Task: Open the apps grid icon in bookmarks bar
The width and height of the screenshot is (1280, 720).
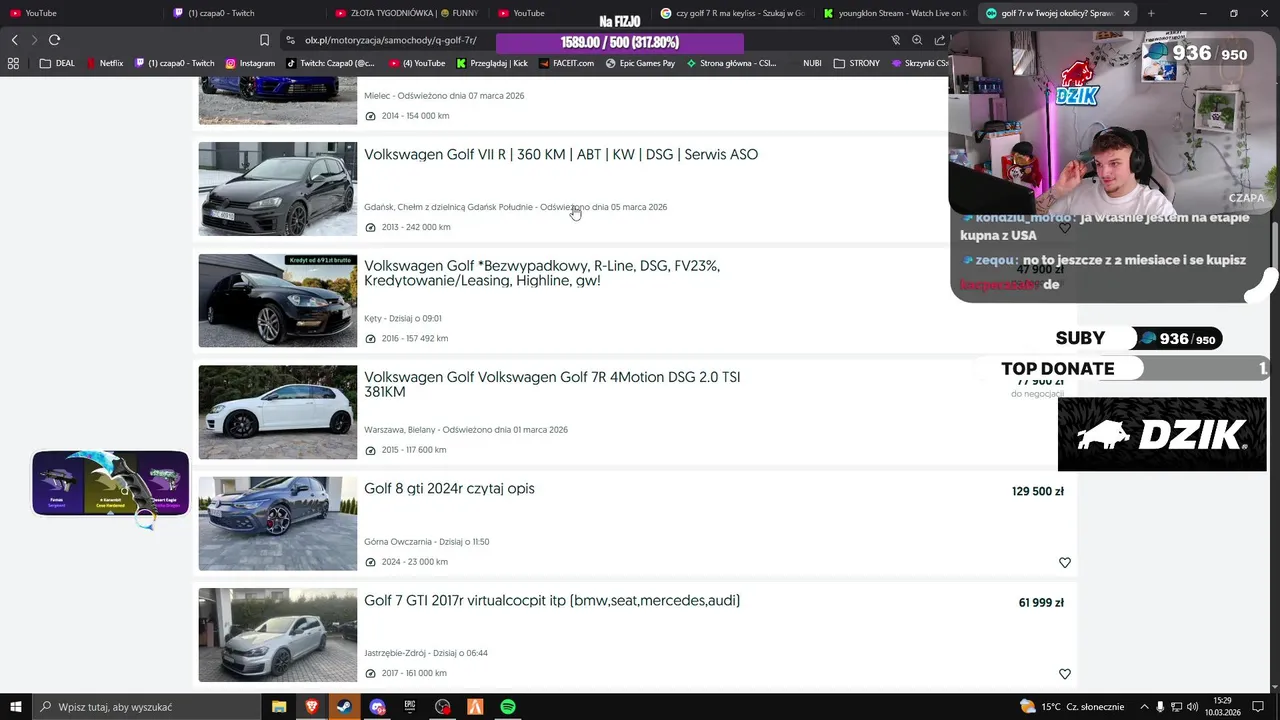Action: [13, 63]
